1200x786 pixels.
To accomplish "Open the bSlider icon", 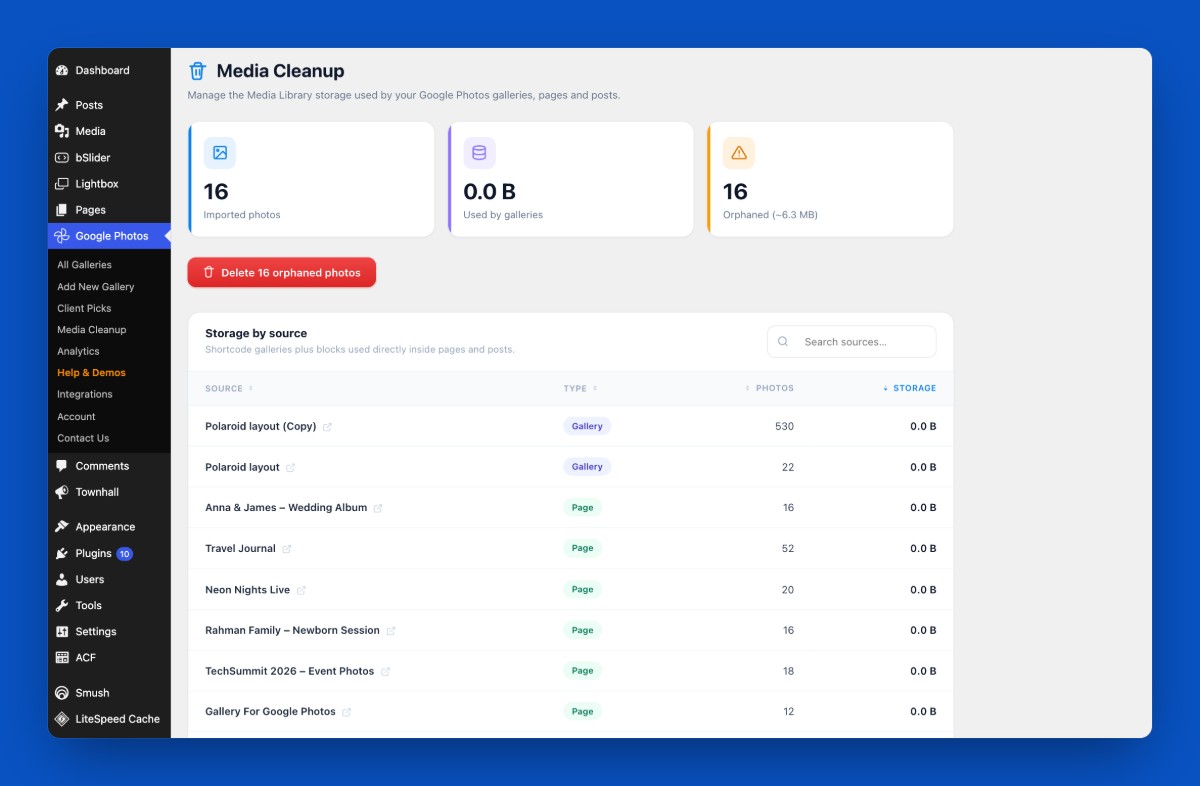I will (x=62, y=158).
